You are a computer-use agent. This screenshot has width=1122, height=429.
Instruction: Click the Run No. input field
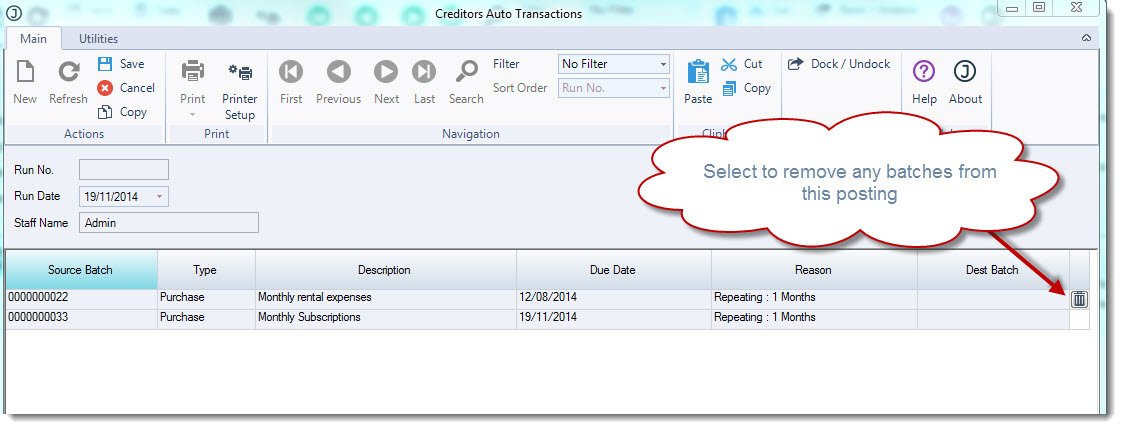click(x=124, y=169)
